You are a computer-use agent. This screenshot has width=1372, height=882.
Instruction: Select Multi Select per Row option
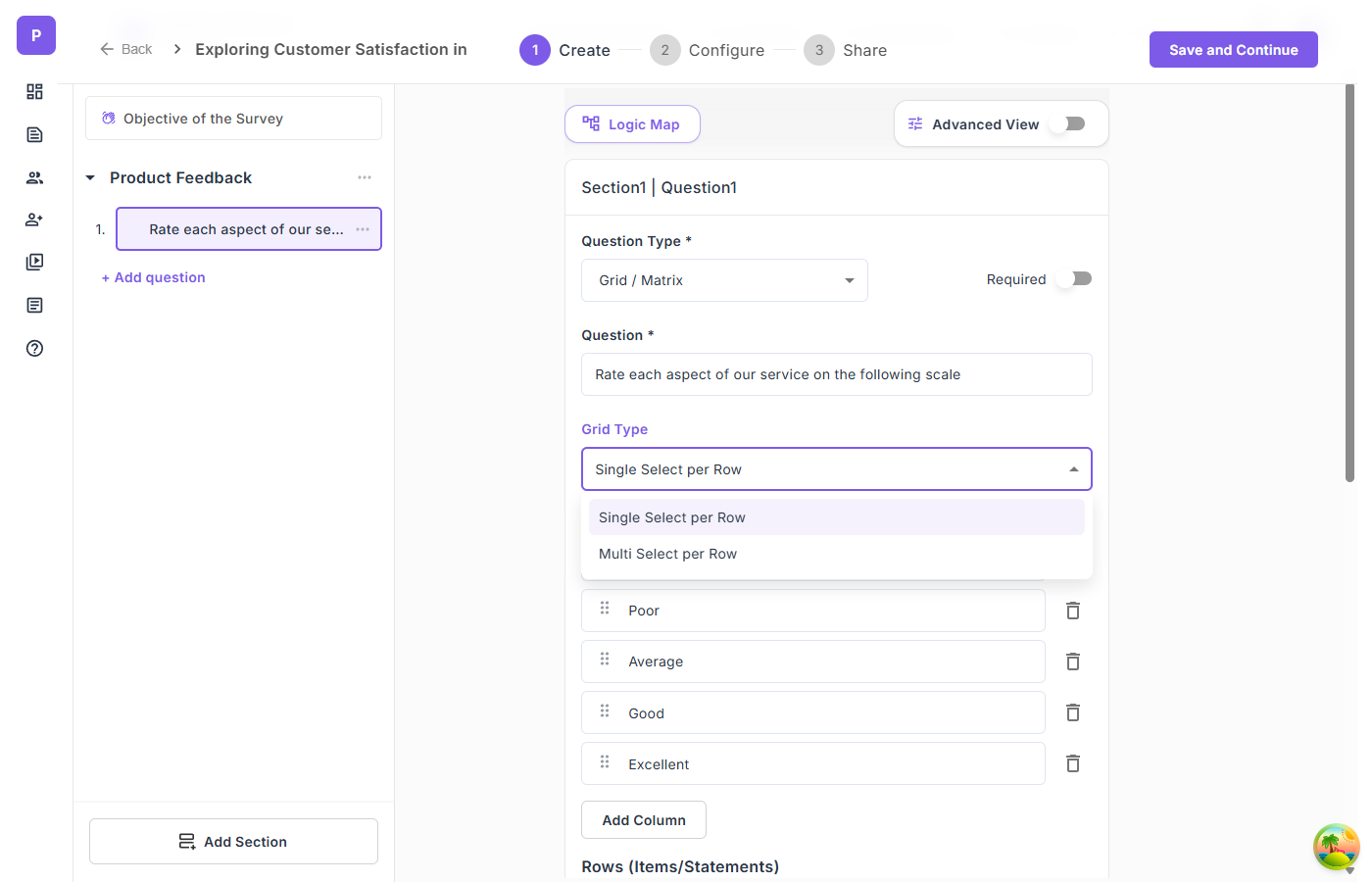click(x=668, y=554)
